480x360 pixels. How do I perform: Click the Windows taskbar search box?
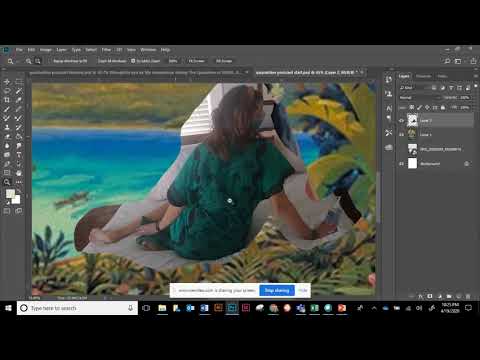pyautogui.click(x=77, y=308)
